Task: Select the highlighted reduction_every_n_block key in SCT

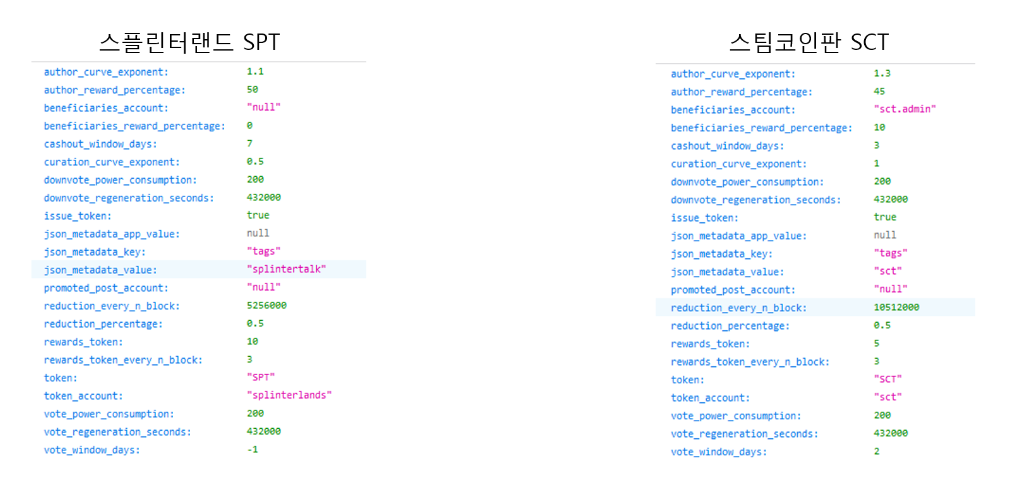Action: [738, 309]
